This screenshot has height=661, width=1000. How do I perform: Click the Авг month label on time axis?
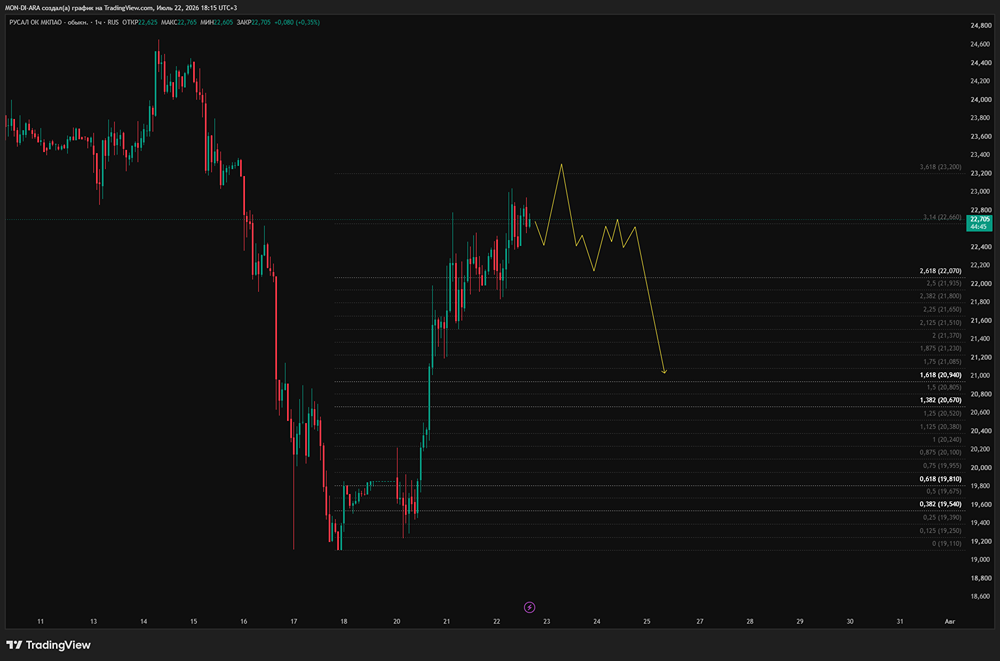pyautogui.click(x=949, y=621)
